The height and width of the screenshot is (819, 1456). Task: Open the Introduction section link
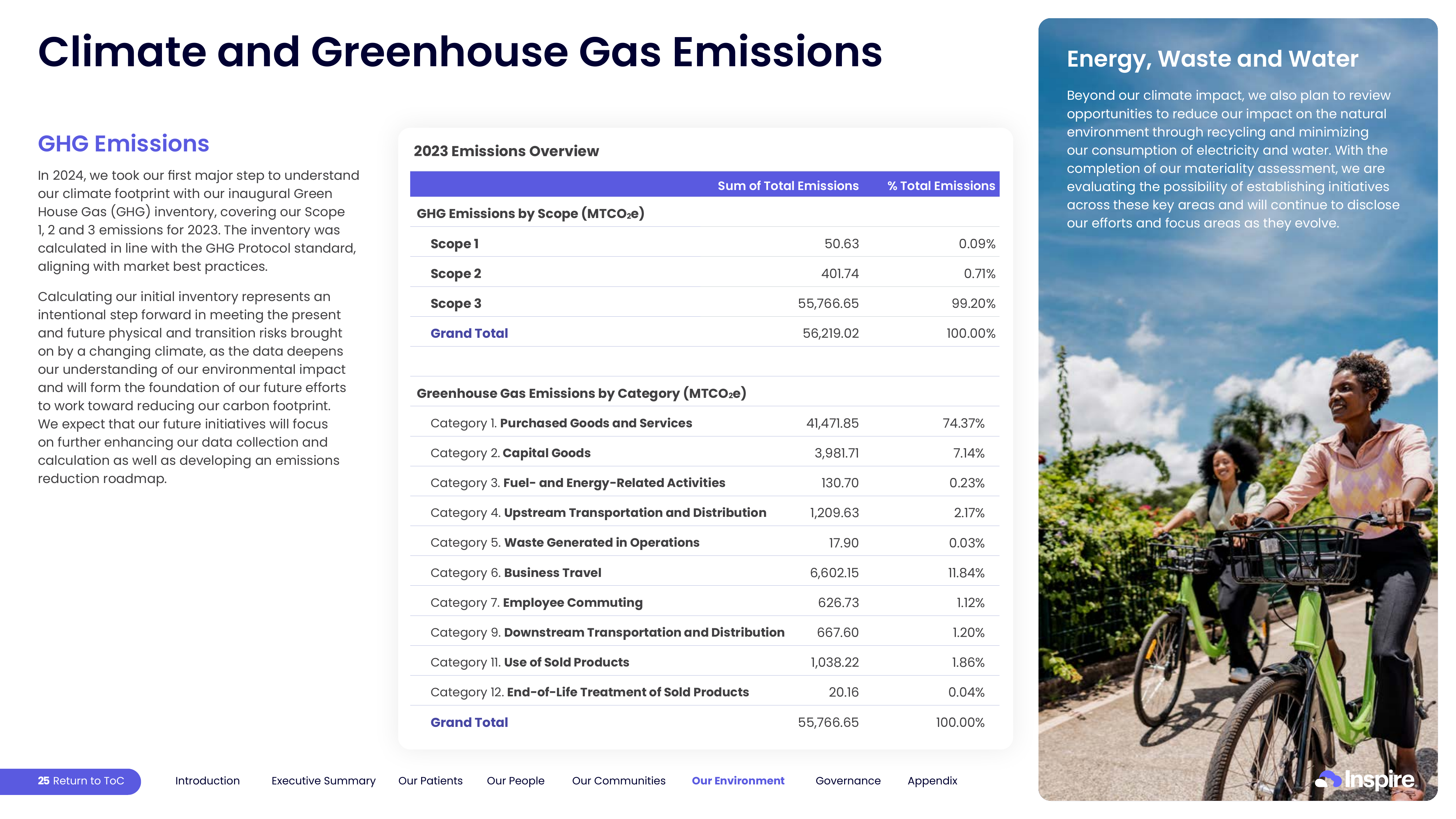(207, 780)
